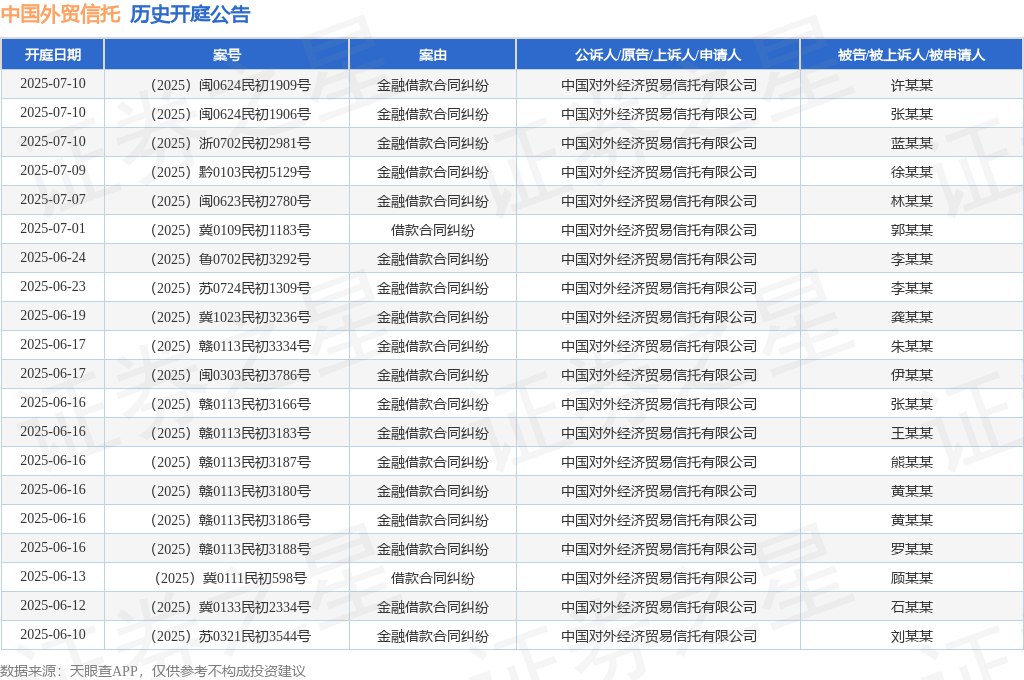Viewport: 1024px width, 680px height.
Task: Select case number 浙0702民初2981号
Action: [255, 143]
